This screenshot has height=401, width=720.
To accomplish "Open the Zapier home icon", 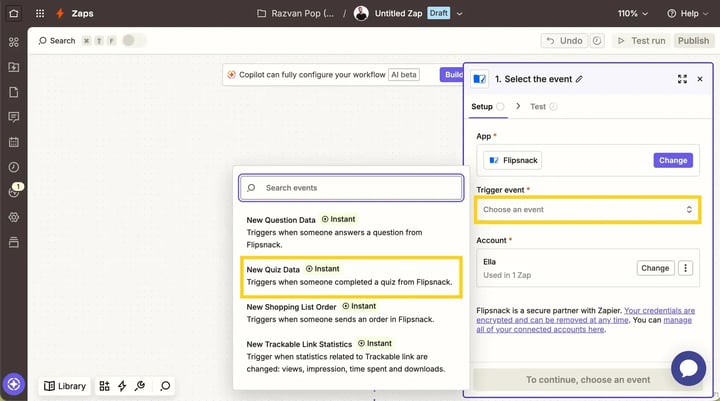I will pyautogui.click(x=14, y=13).
